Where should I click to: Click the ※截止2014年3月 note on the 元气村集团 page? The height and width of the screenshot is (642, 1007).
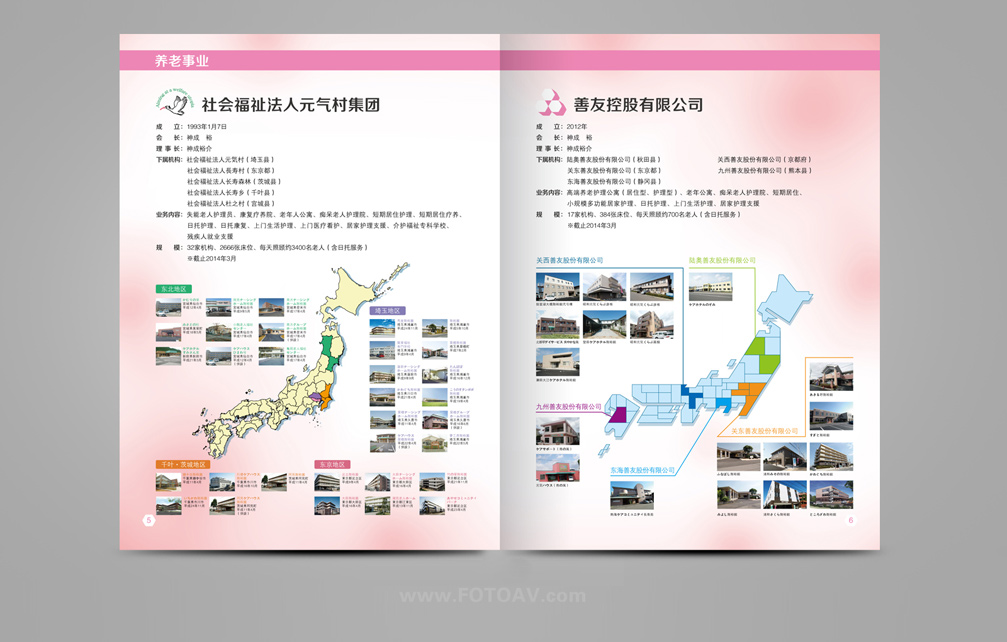pyautogui.click(x=212, y=258)
